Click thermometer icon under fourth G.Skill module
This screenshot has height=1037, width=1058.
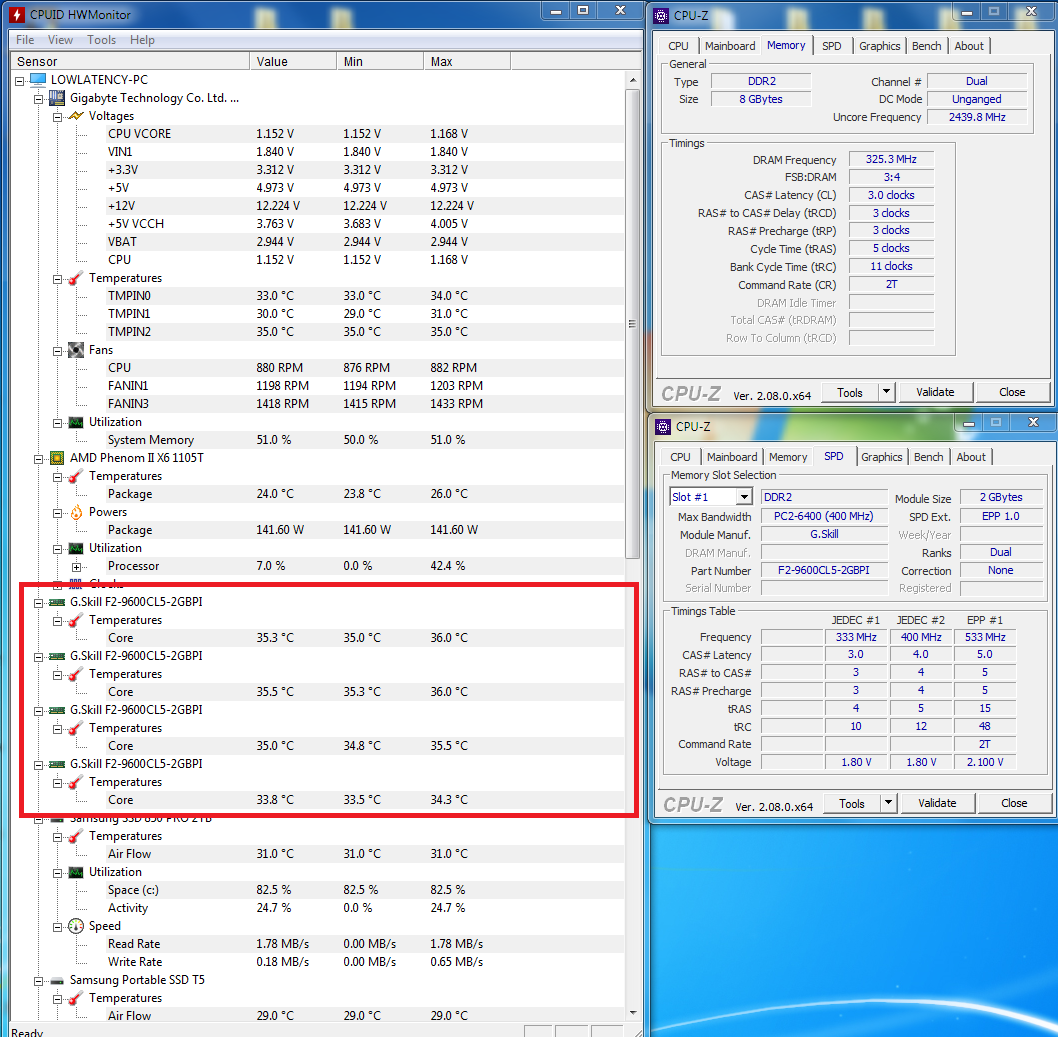click(76, 782)
